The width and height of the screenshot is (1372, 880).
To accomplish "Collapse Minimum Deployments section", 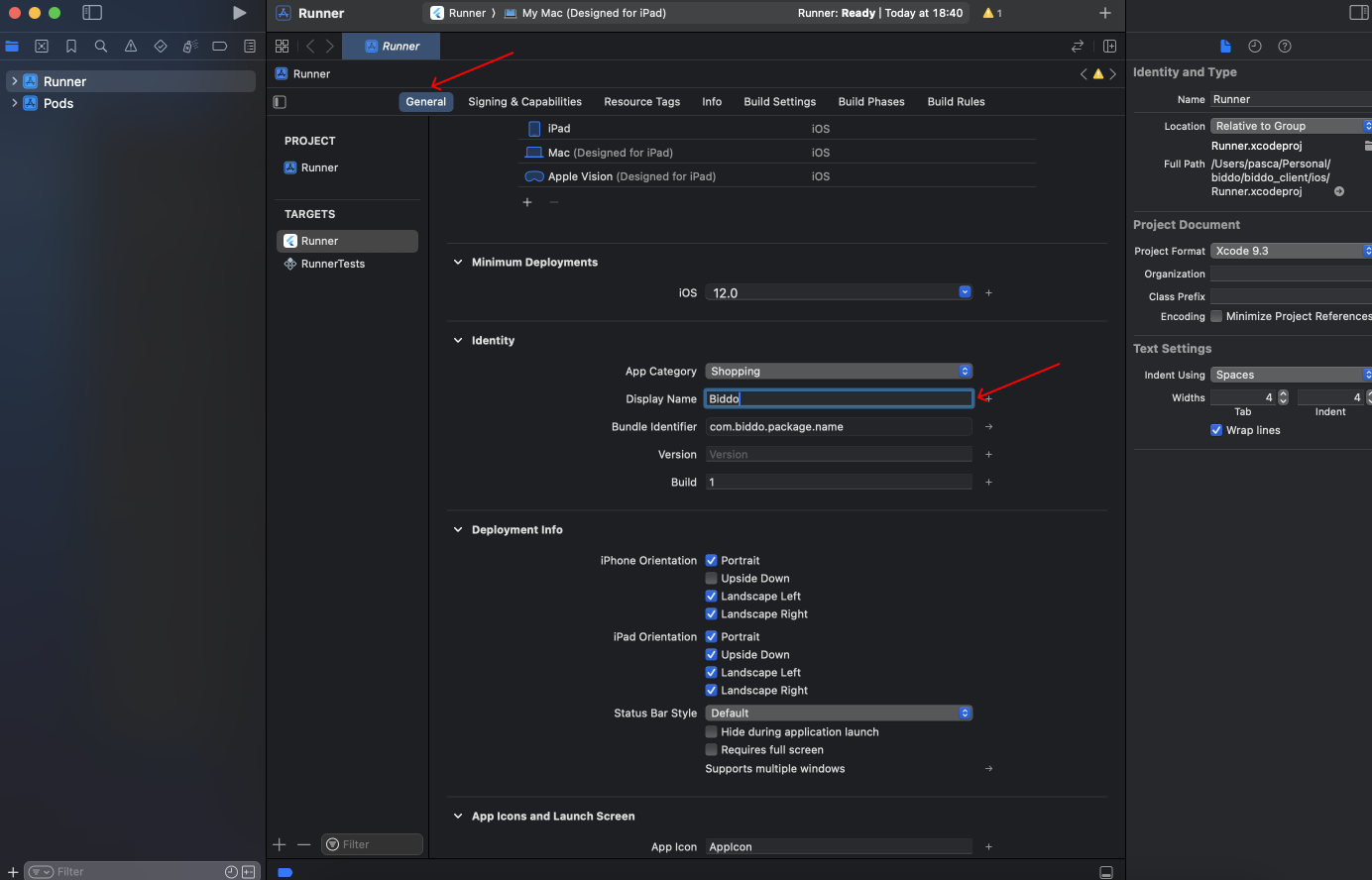I will [458, 263].
